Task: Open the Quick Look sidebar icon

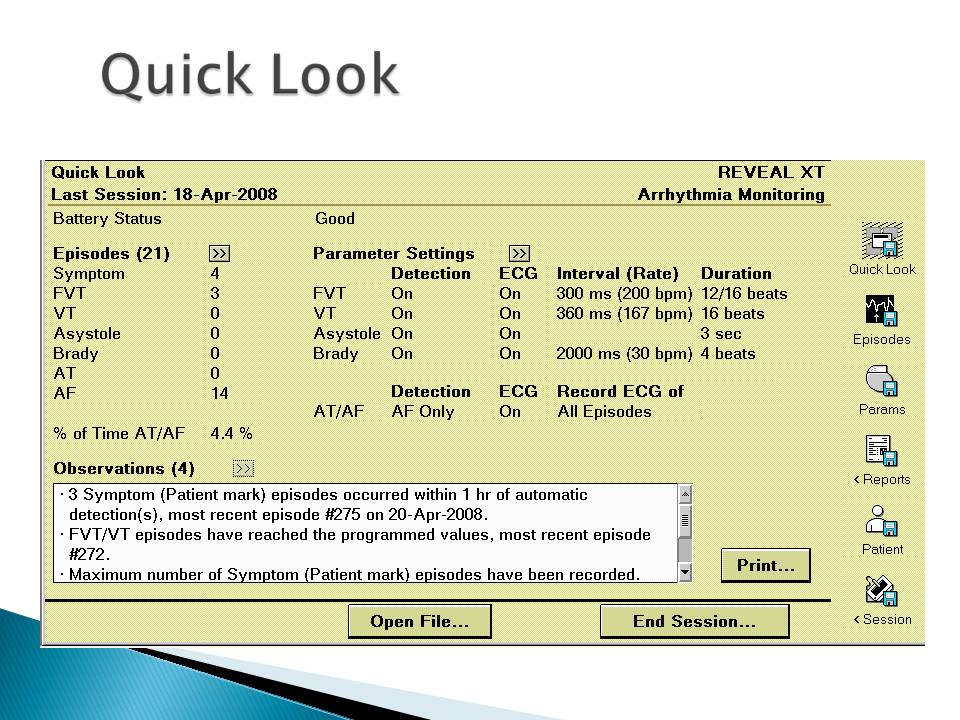Action: [882, 241]
